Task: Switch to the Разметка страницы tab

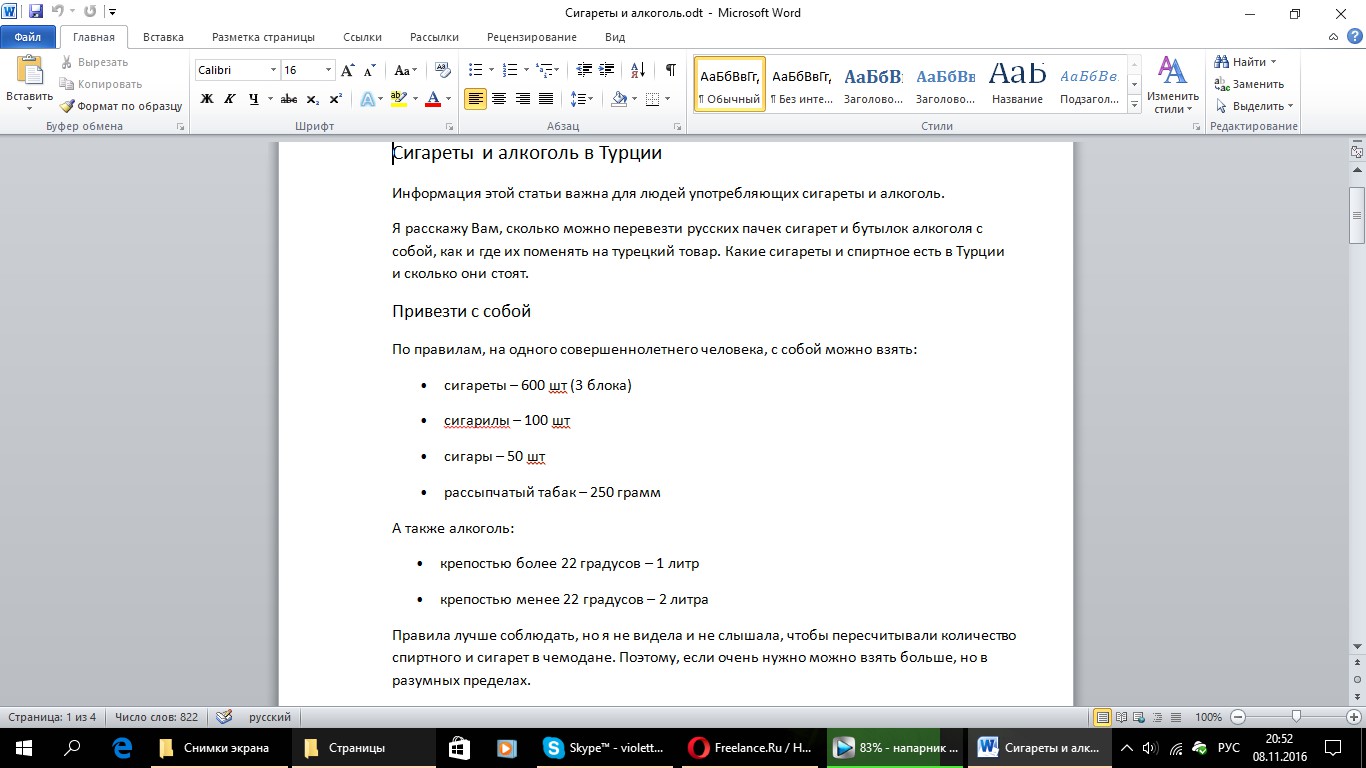Action: (x=263, y=37)
